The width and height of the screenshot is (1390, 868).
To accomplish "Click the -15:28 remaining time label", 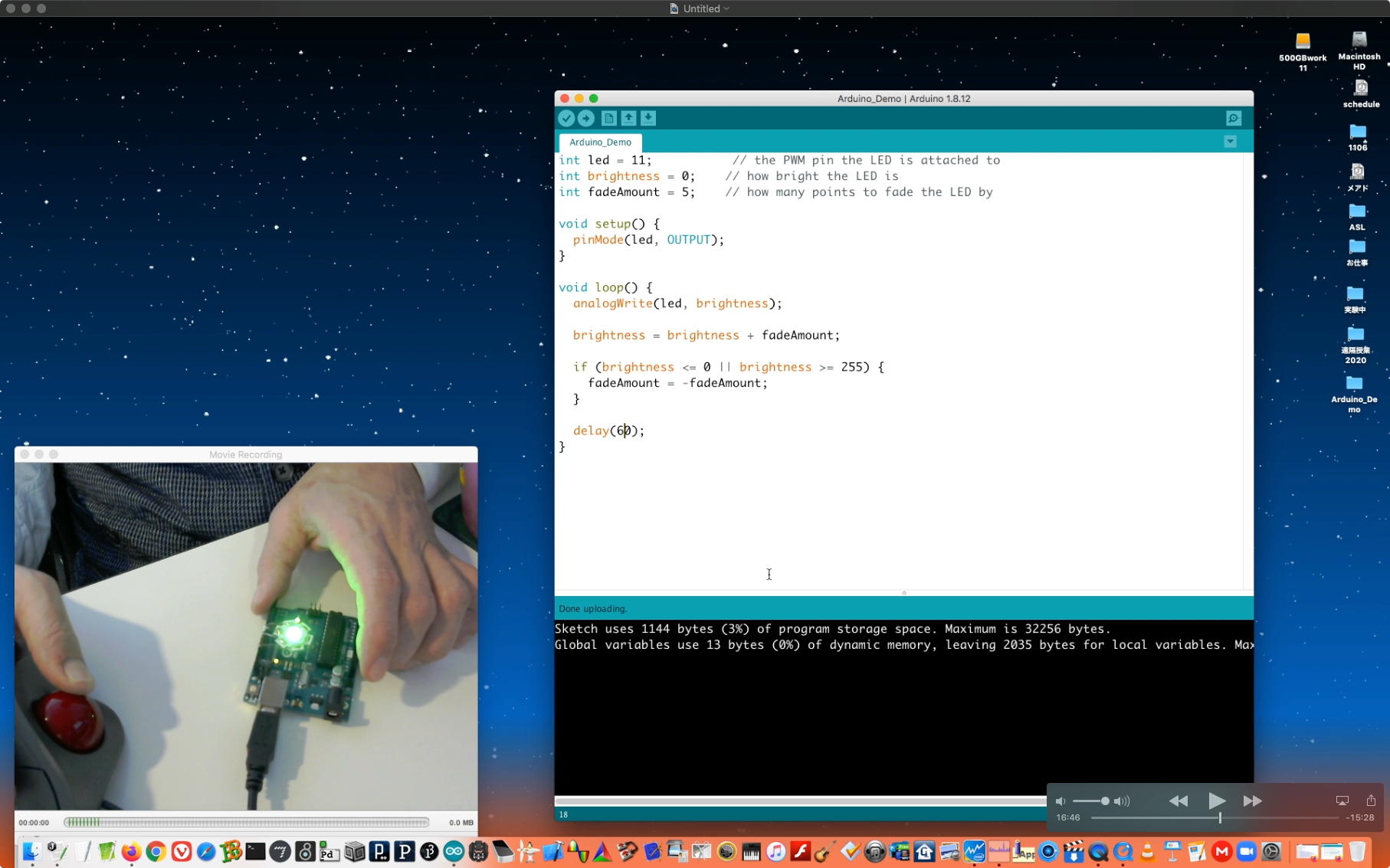I will click(1360, 817).
